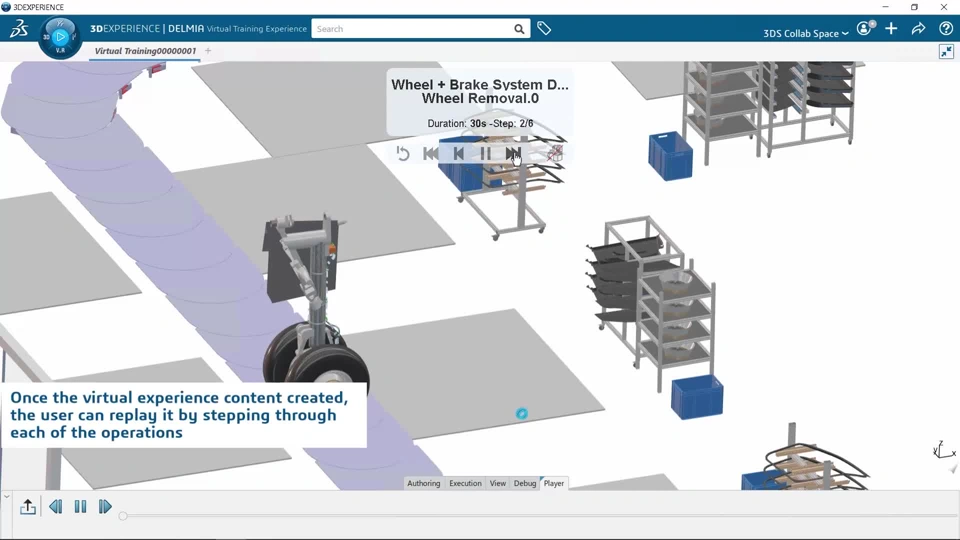Switch to the View tab
This screenshot has height=540, width=960.
(x=498, y=483)
